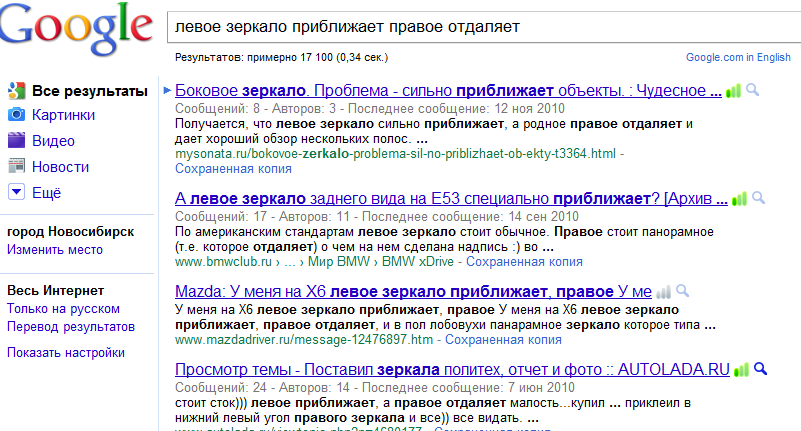Switch to 'Картинки' image search

point(63,115)
